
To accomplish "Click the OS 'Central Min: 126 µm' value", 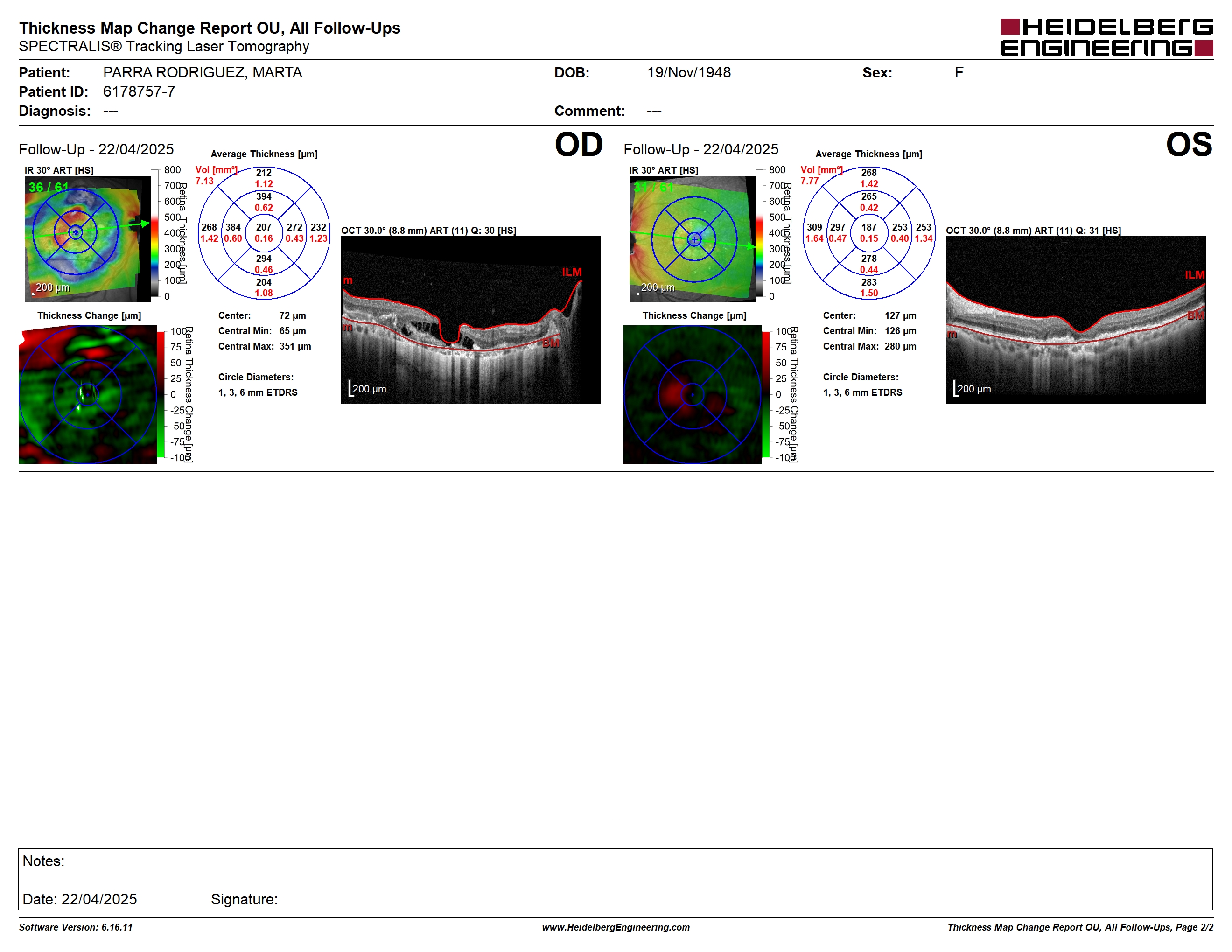I will [900, 330].
